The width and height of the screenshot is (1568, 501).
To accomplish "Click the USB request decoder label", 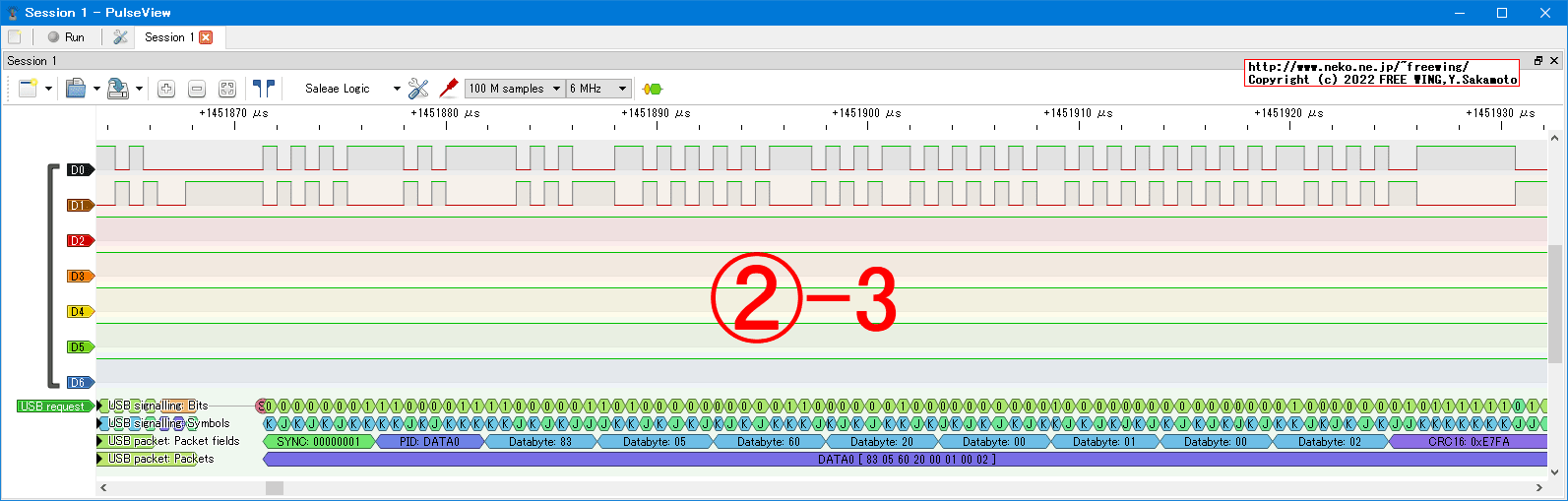I will point(53,407).
